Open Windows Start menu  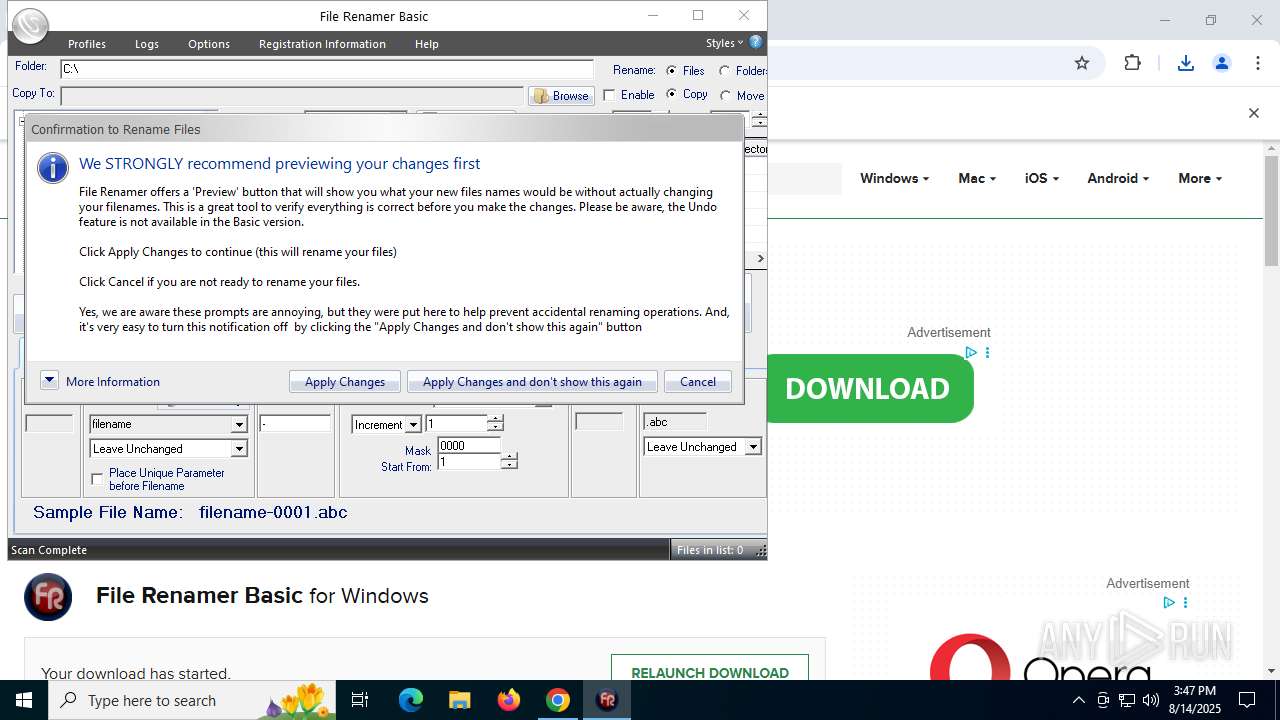(24, 700)
